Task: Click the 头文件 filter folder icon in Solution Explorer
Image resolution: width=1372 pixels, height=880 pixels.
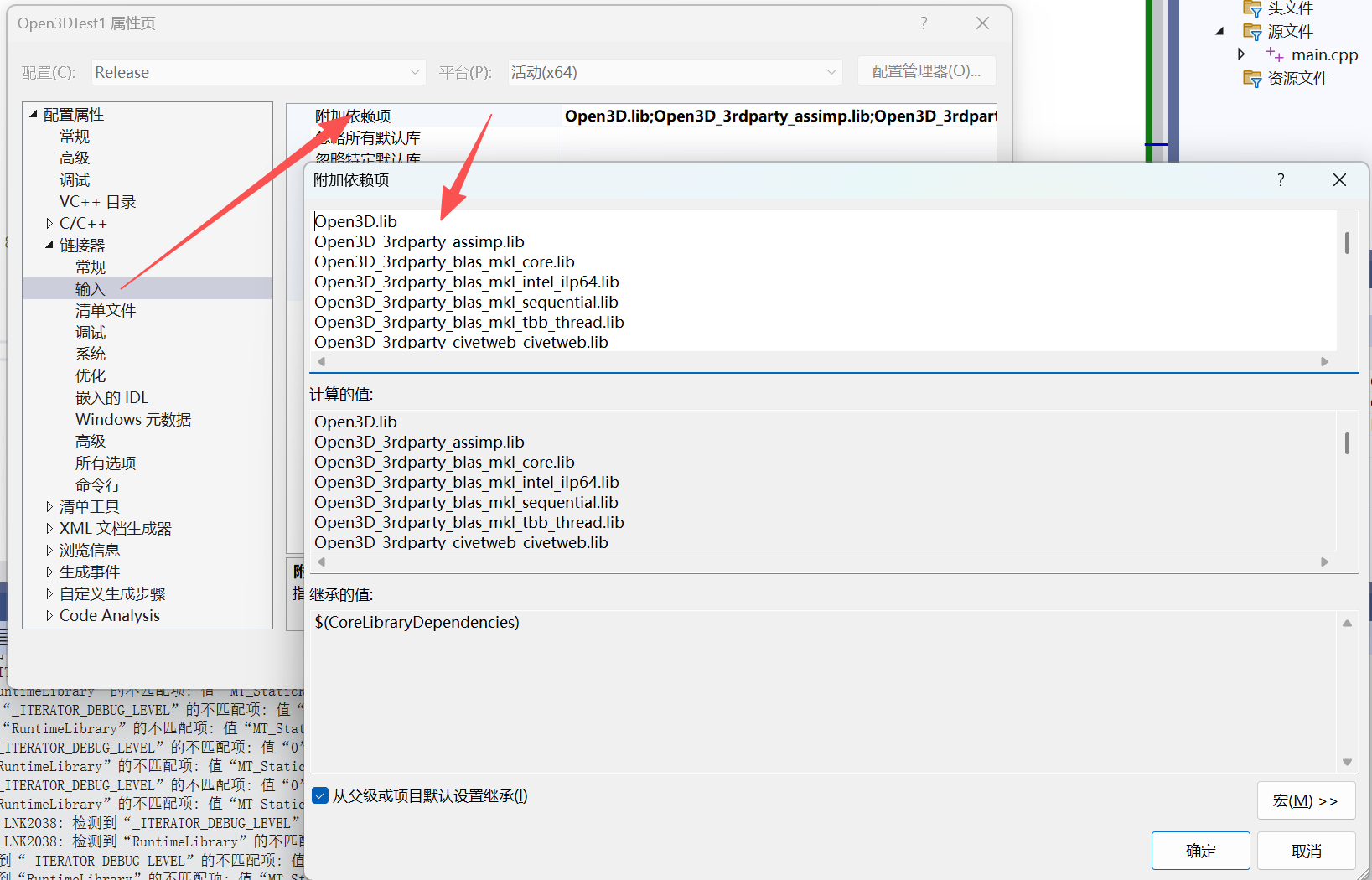Action: coord(1252,8)
